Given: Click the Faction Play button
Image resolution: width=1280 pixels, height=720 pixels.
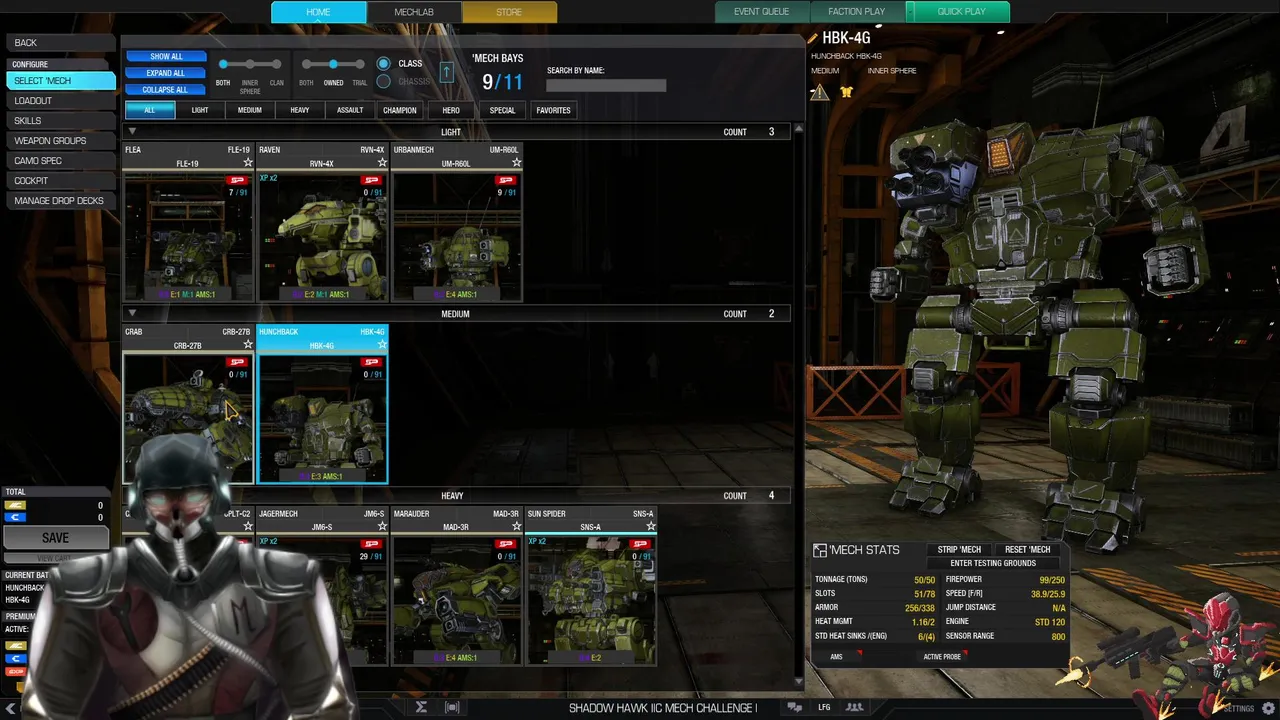Looking at the screenshot, I should 856,12.
